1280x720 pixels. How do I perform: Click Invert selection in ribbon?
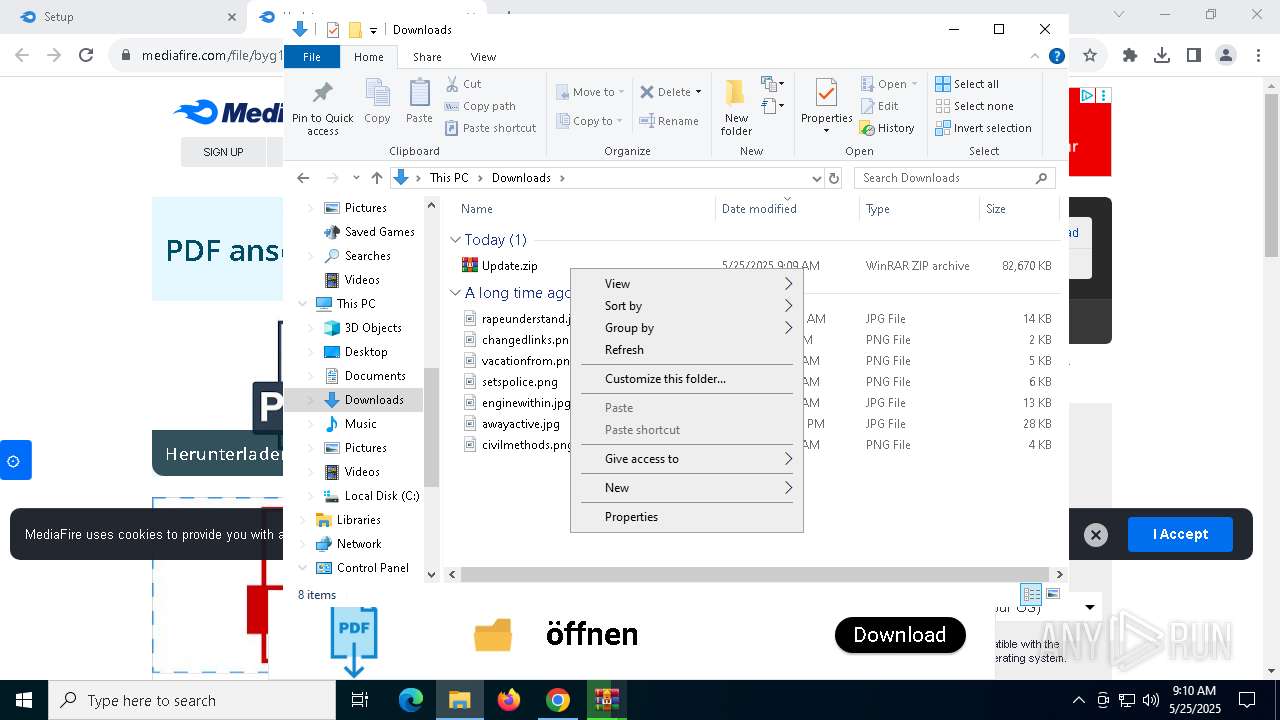[x=983, y=128]
